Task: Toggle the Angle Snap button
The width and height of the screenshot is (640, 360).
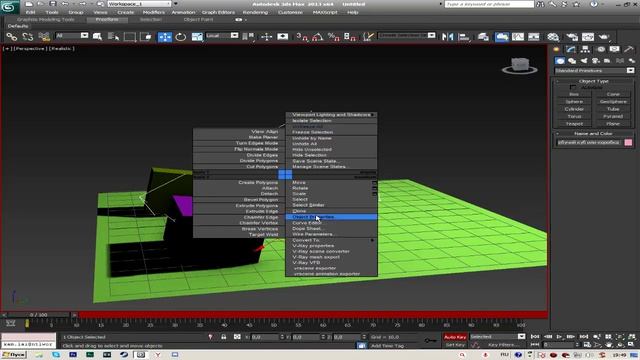Action: [318, 37]
